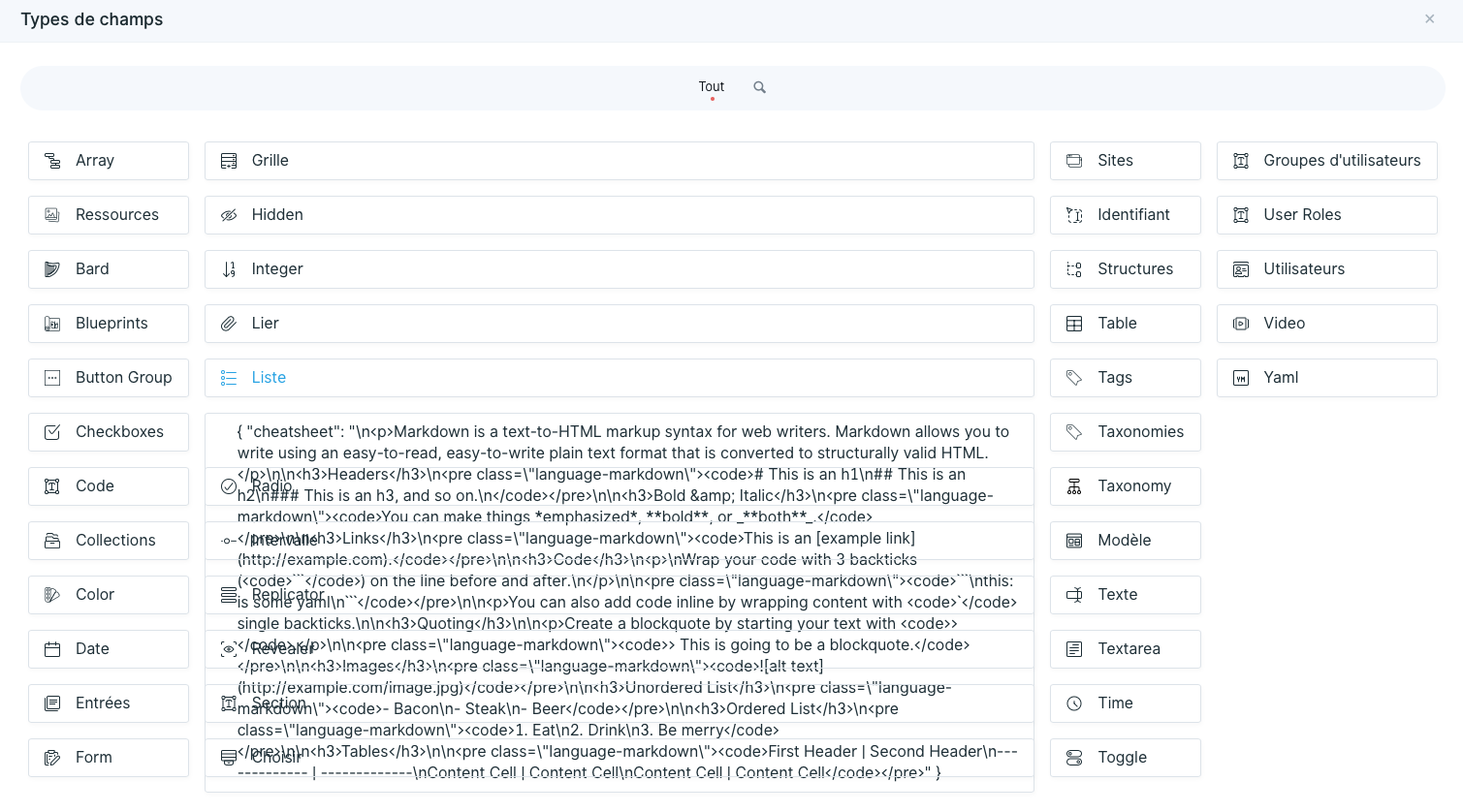The height and width of the screenshot is (812, 1463).
Task: Click the search magnifier icon
Action: tap(760, 87)
